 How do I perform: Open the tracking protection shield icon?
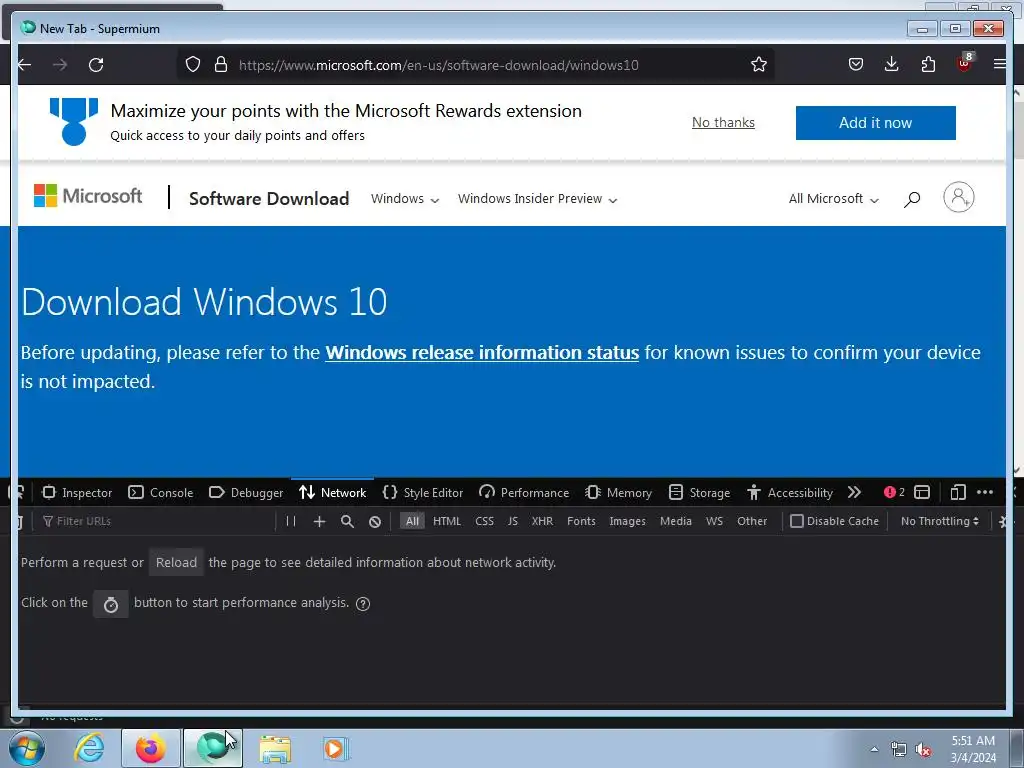pos(193,65)
